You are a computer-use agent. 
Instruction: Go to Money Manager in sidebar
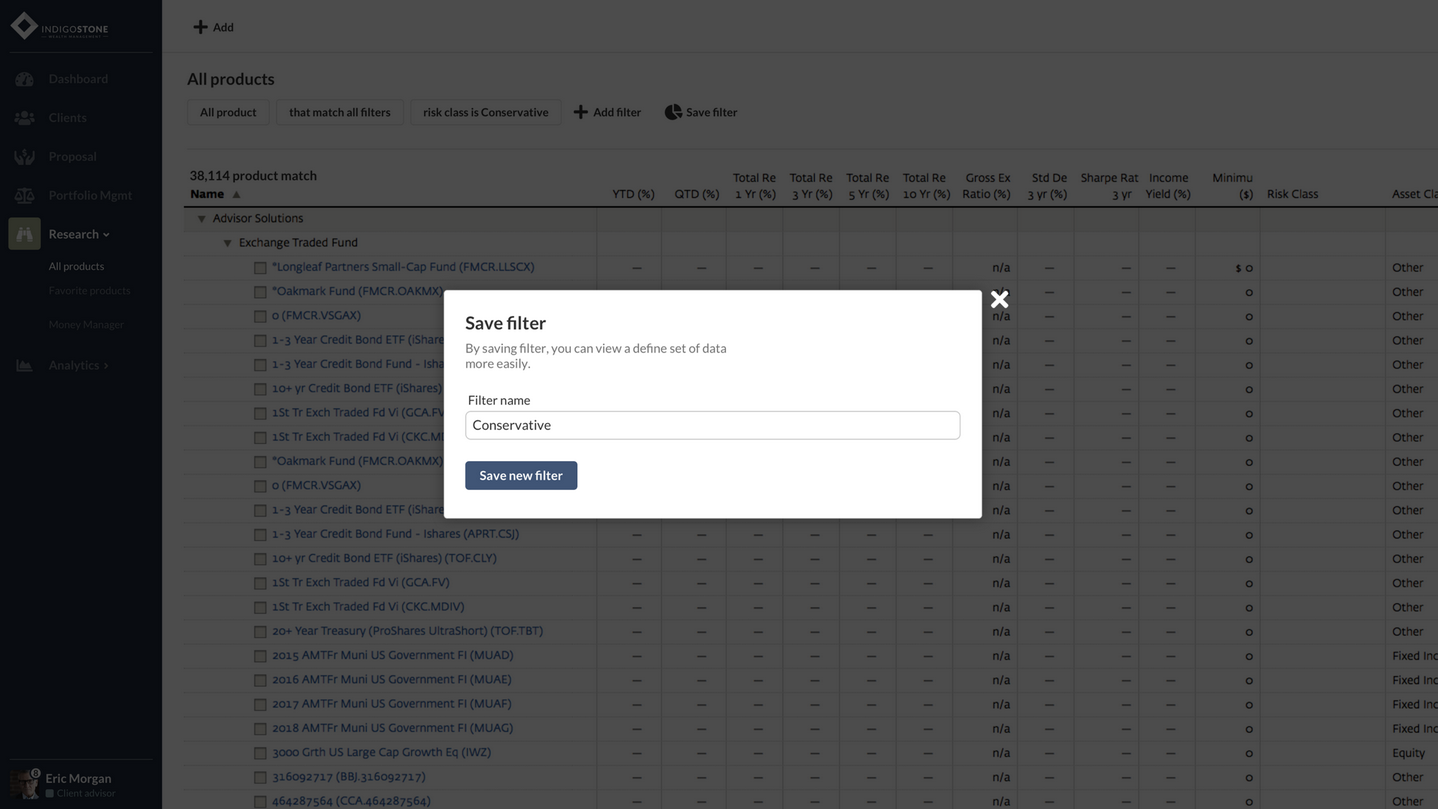coord(86,325)
